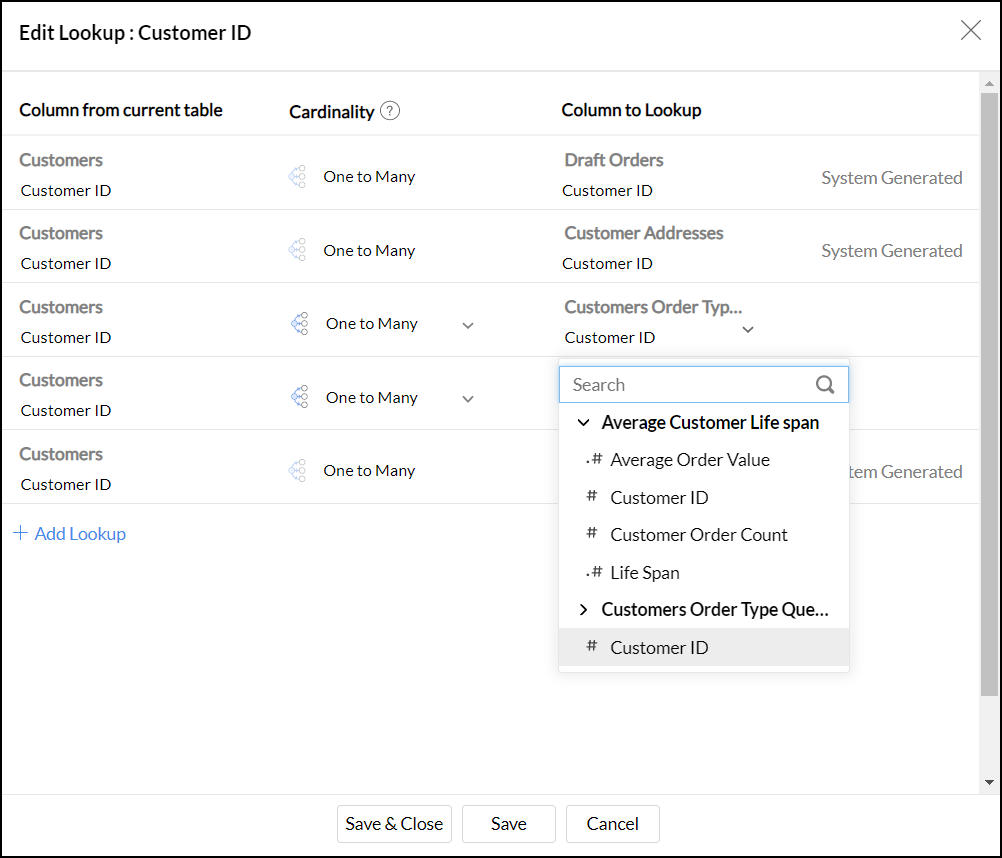Image resolution: width=1002 pixels, height=858 pixels.
Task: Open cardinality dropdown in the fourth lookup row
Action: [x=468, y=399]
